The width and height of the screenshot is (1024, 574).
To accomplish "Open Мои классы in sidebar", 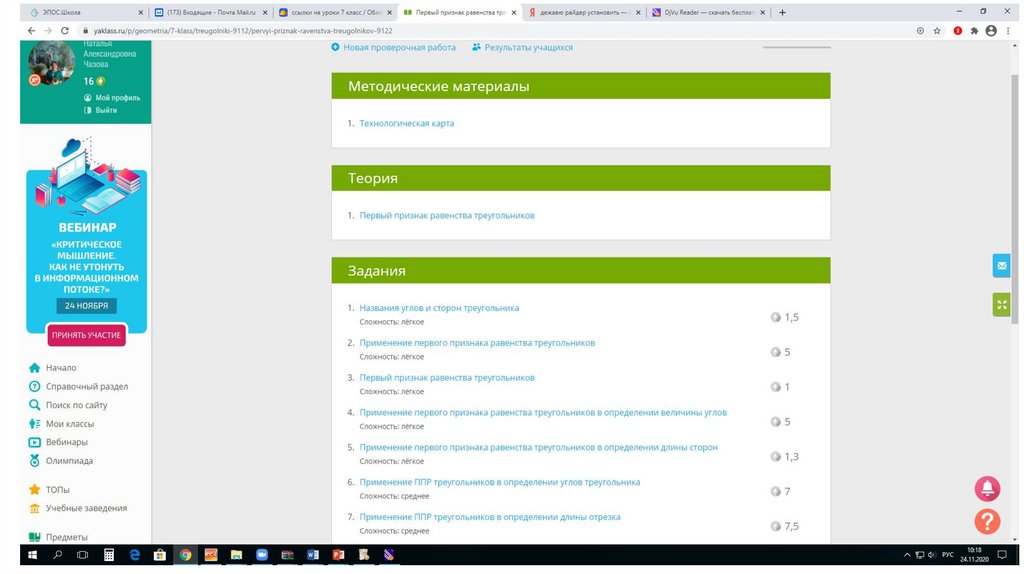I will [70, 423].
